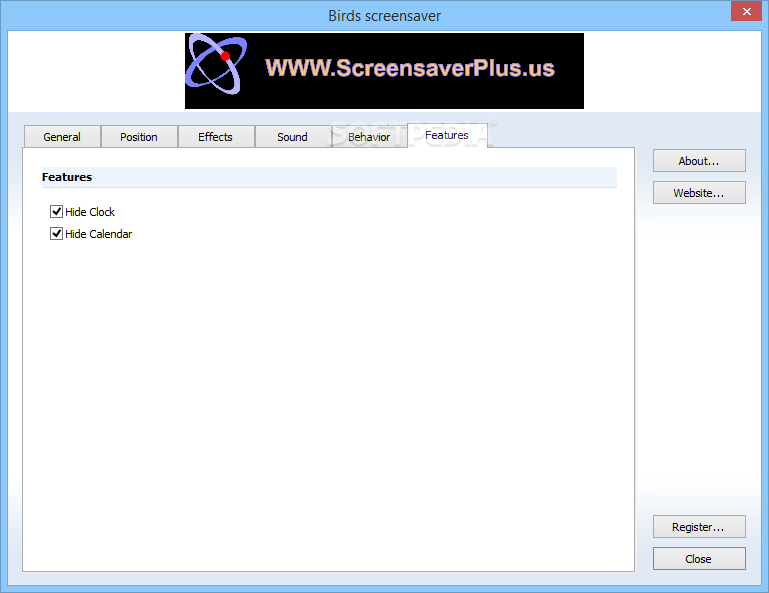Image resolution: width=769 pixels, height=593 pixels.
Task: Open the Register dialog
Action: pos(699,527)
